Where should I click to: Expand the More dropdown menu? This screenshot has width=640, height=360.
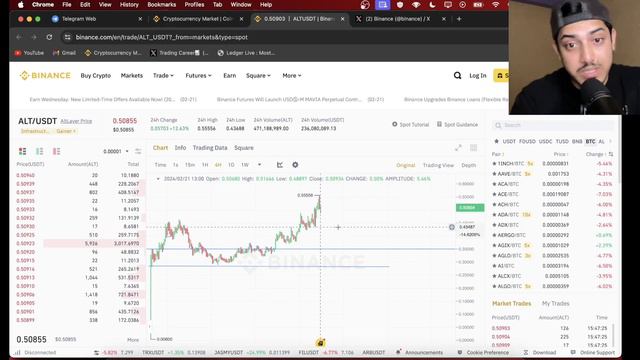point(292,76)
